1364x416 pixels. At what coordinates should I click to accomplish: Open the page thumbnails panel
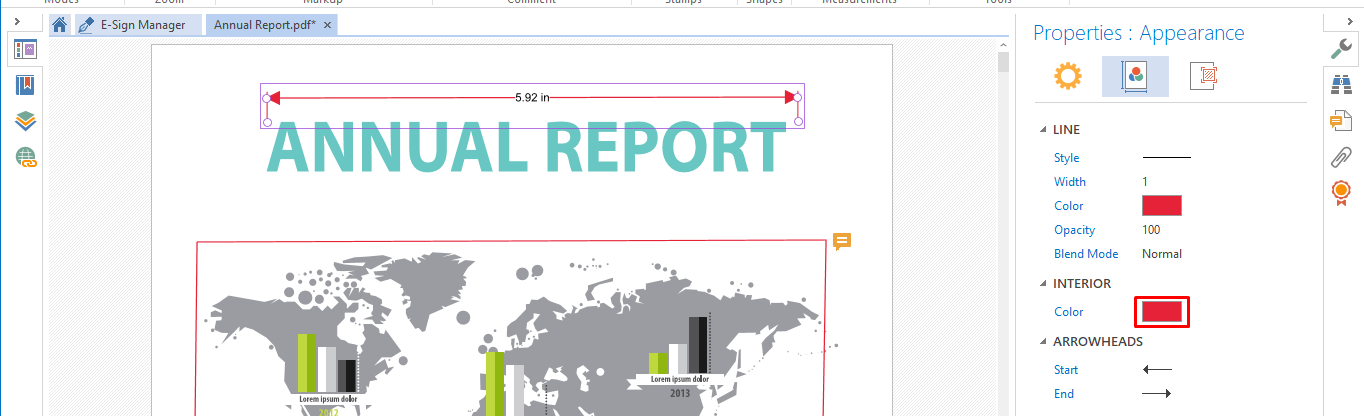[25, 49]
